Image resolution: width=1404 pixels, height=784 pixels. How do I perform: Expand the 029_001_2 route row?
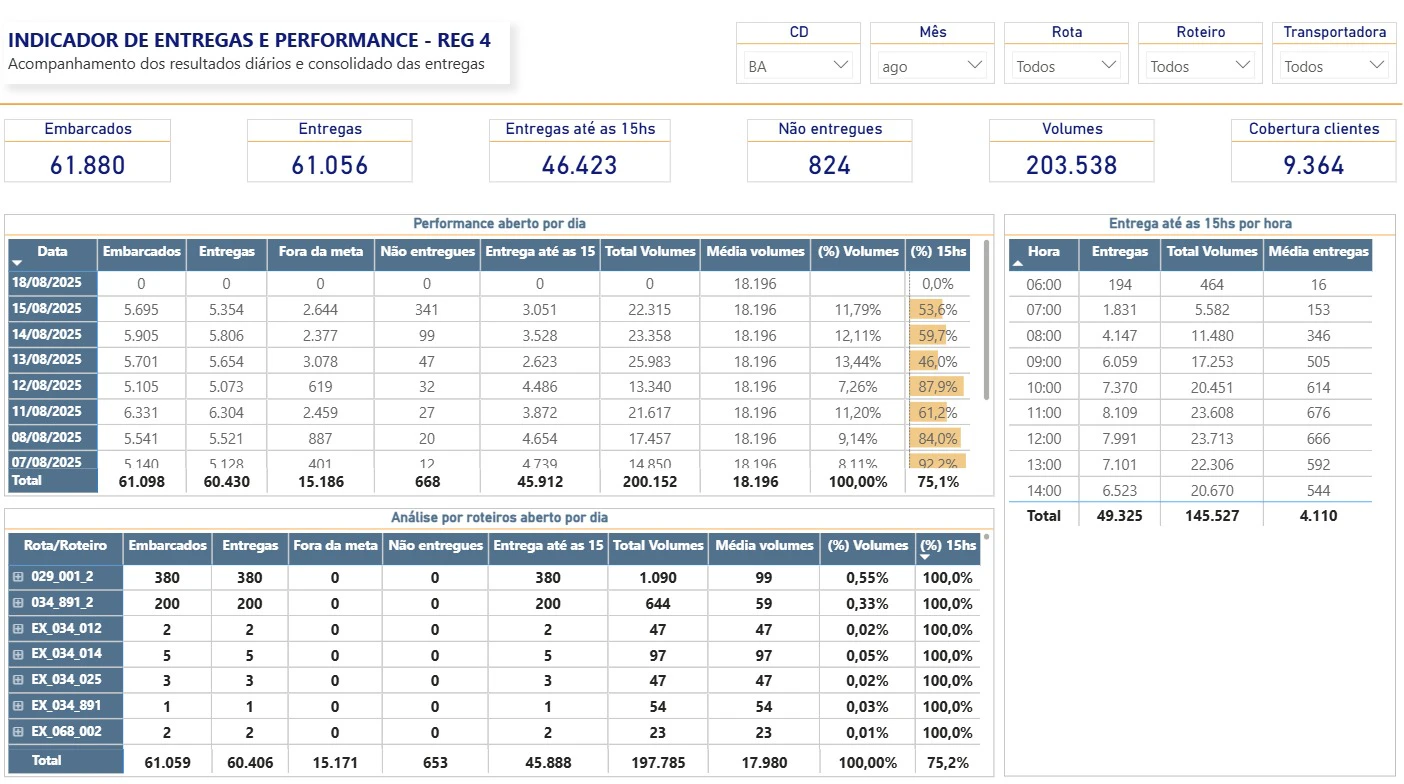point(18,577)
